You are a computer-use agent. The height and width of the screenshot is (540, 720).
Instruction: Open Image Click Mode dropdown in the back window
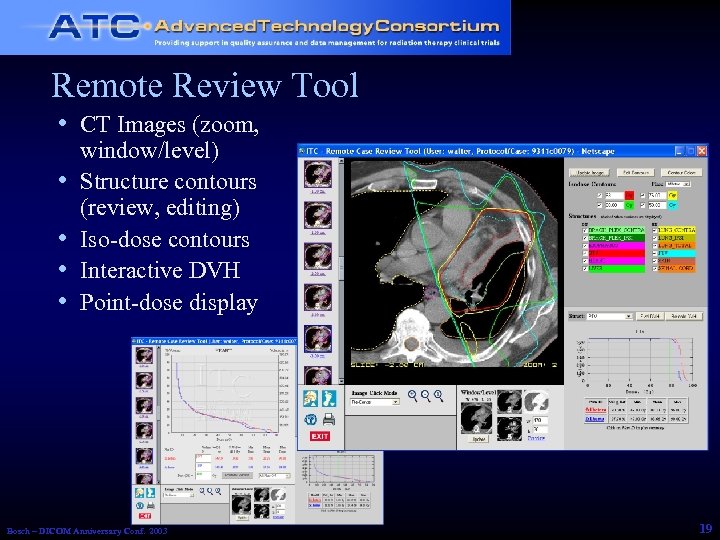179,495
